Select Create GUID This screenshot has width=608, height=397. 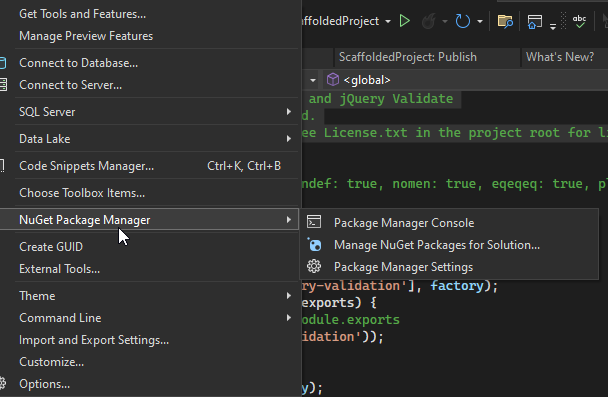(149, 247)
